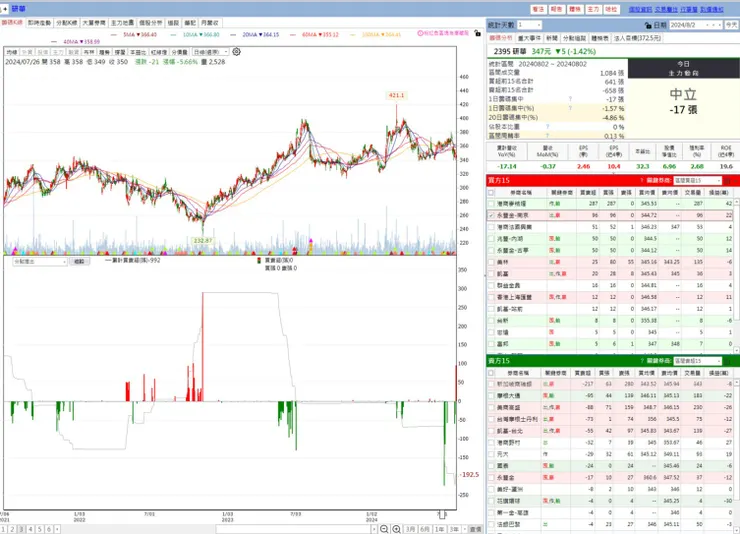
Task: Select the 布林 indicator button
Action: point(89,52)
